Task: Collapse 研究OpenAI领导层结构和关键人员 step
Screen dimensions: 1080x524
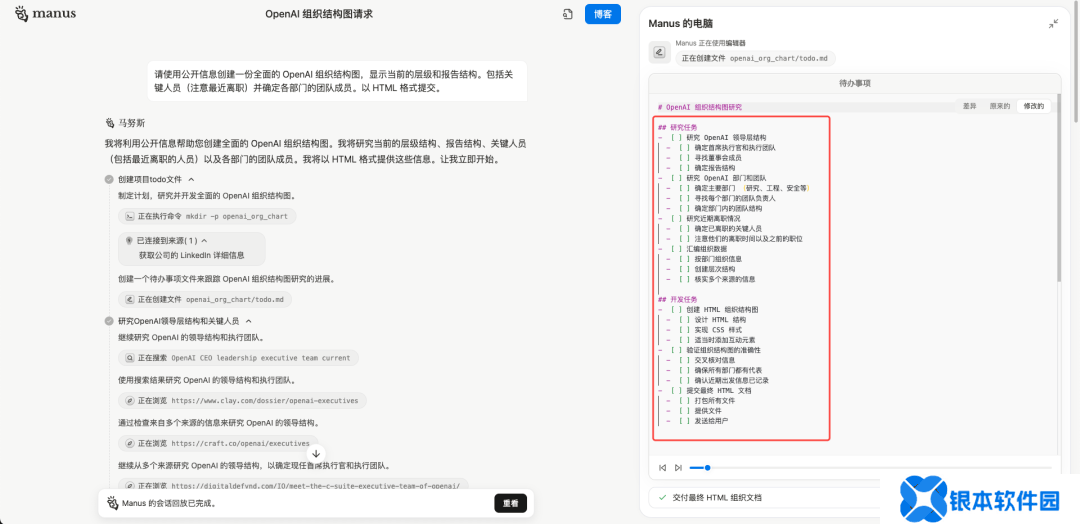Action: [x=249, y=321]
